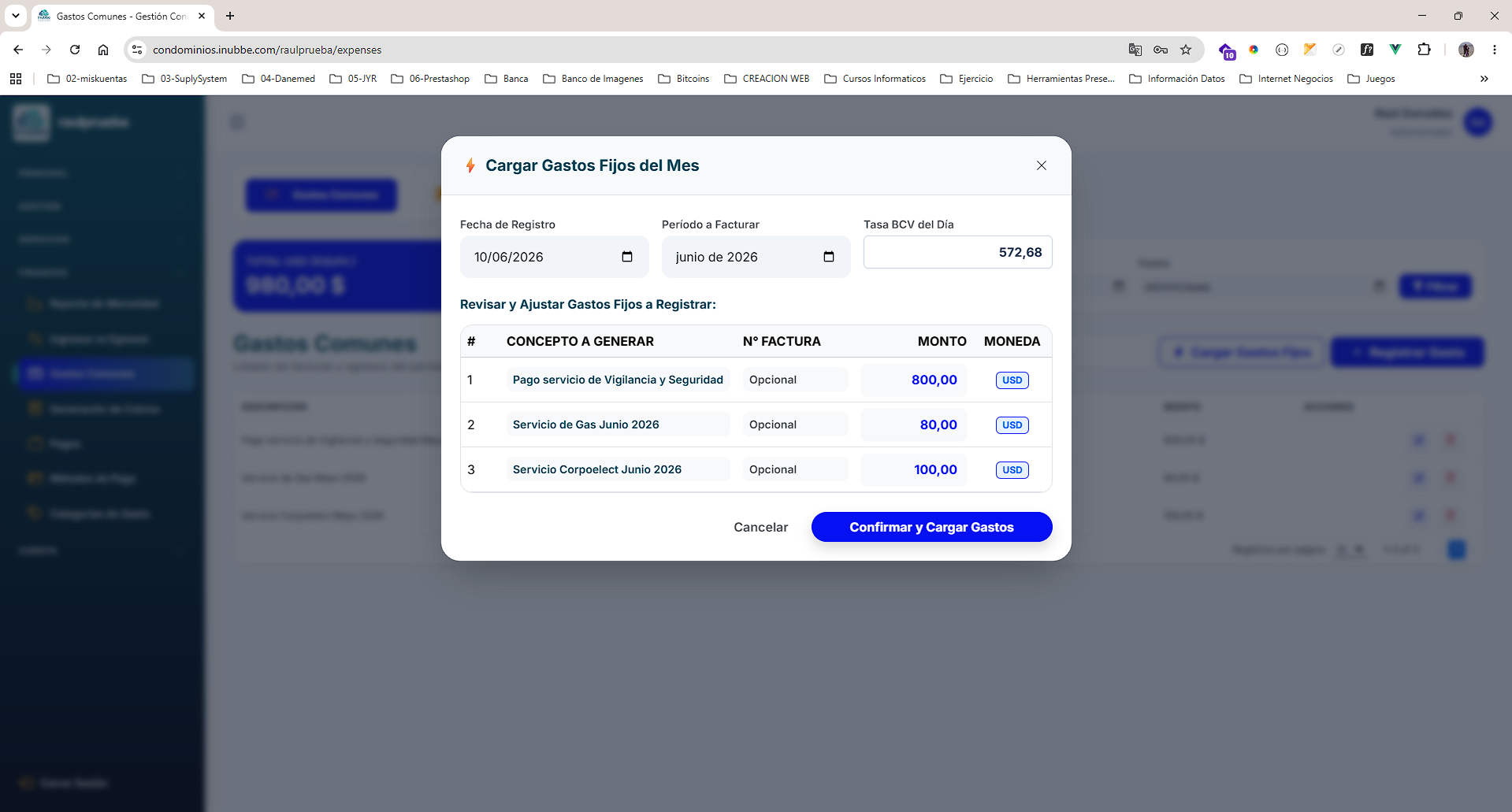The image size is (1512, 812).
Task: Open the 02-miskuentas bookmark folder
Action: click(87, 79)
